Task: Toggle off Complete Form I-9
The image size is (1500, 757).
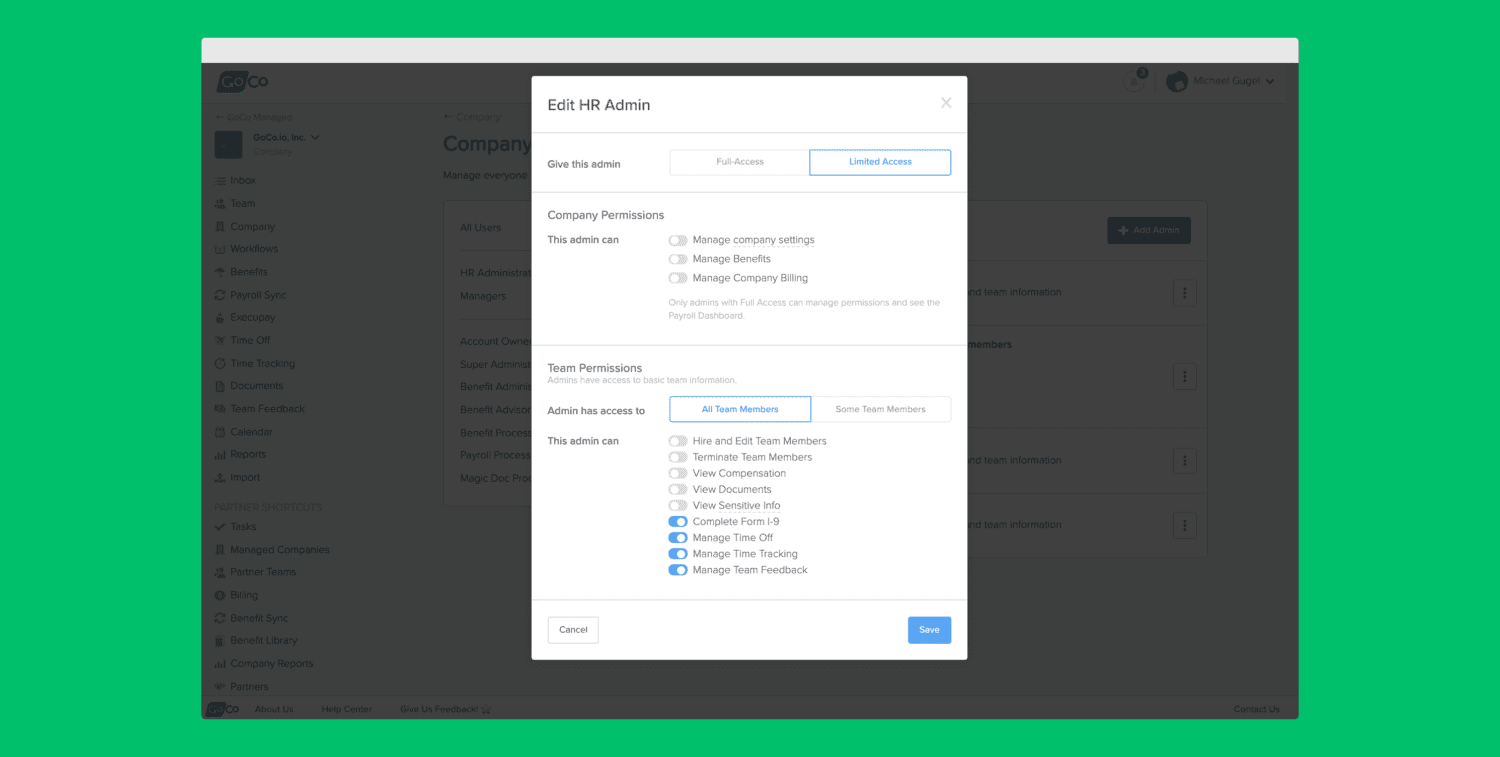Action: [678, 522]
